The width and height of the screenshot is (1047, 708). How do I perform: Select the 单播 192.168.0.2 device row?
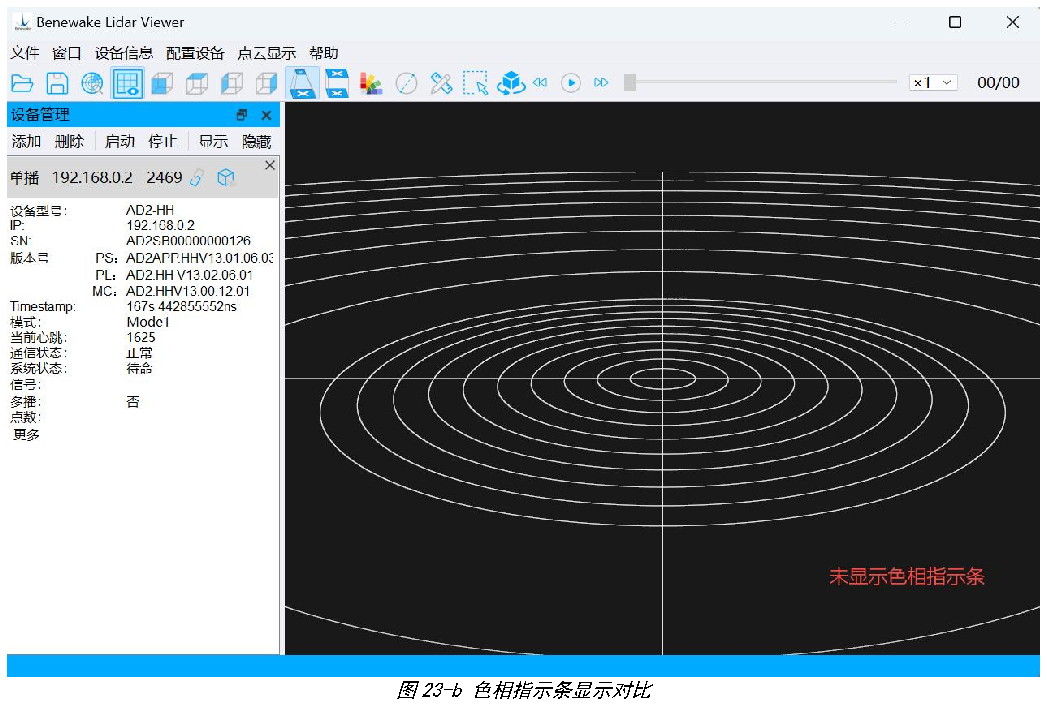pos(142,178)
